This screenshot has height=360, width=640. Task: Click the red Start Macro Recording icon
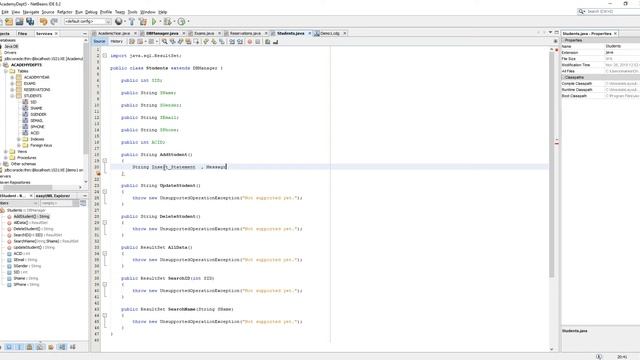(249, 42)
